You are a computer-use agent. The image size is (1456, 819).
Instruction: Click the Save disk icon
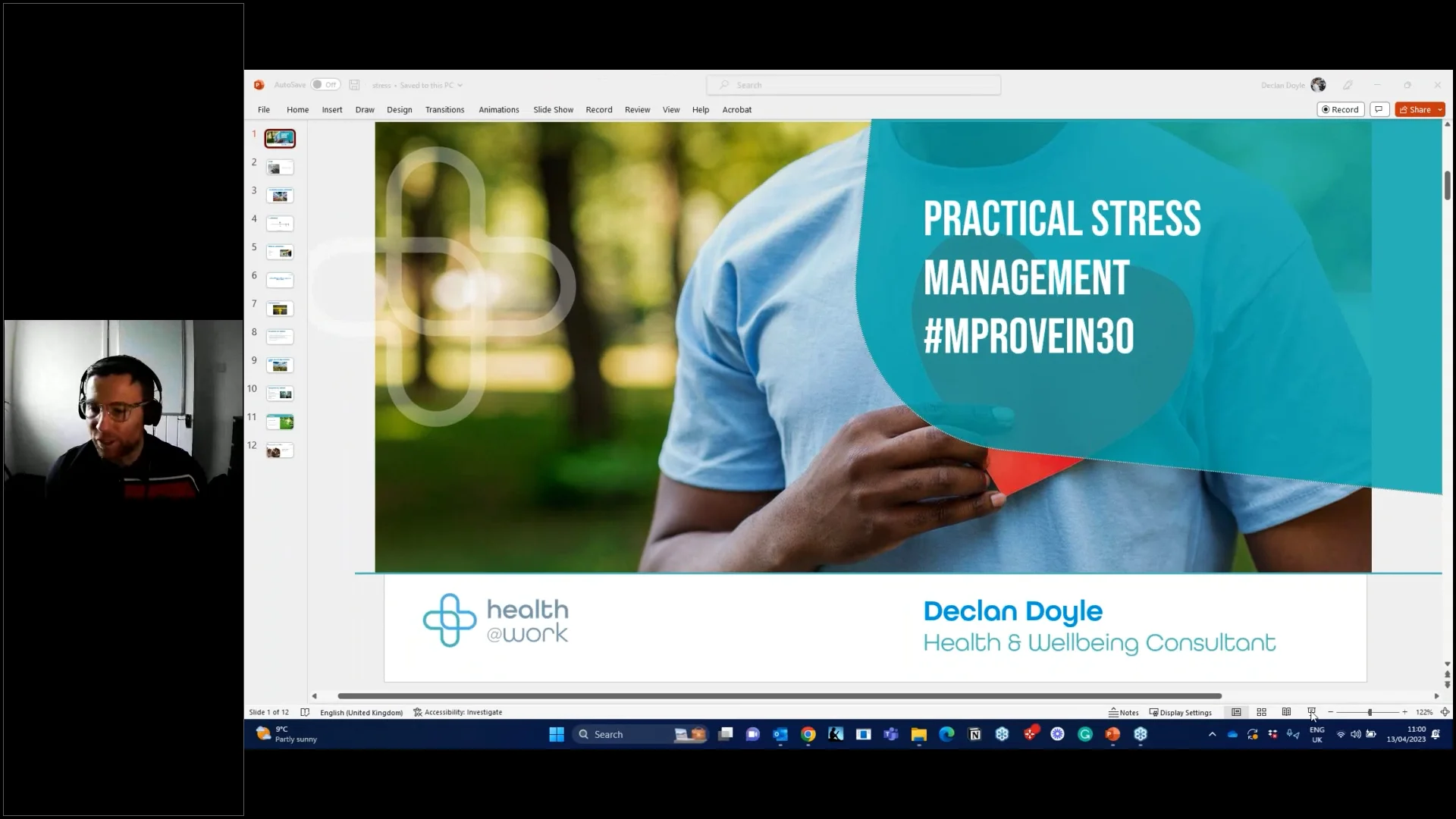tap(354, 85)
